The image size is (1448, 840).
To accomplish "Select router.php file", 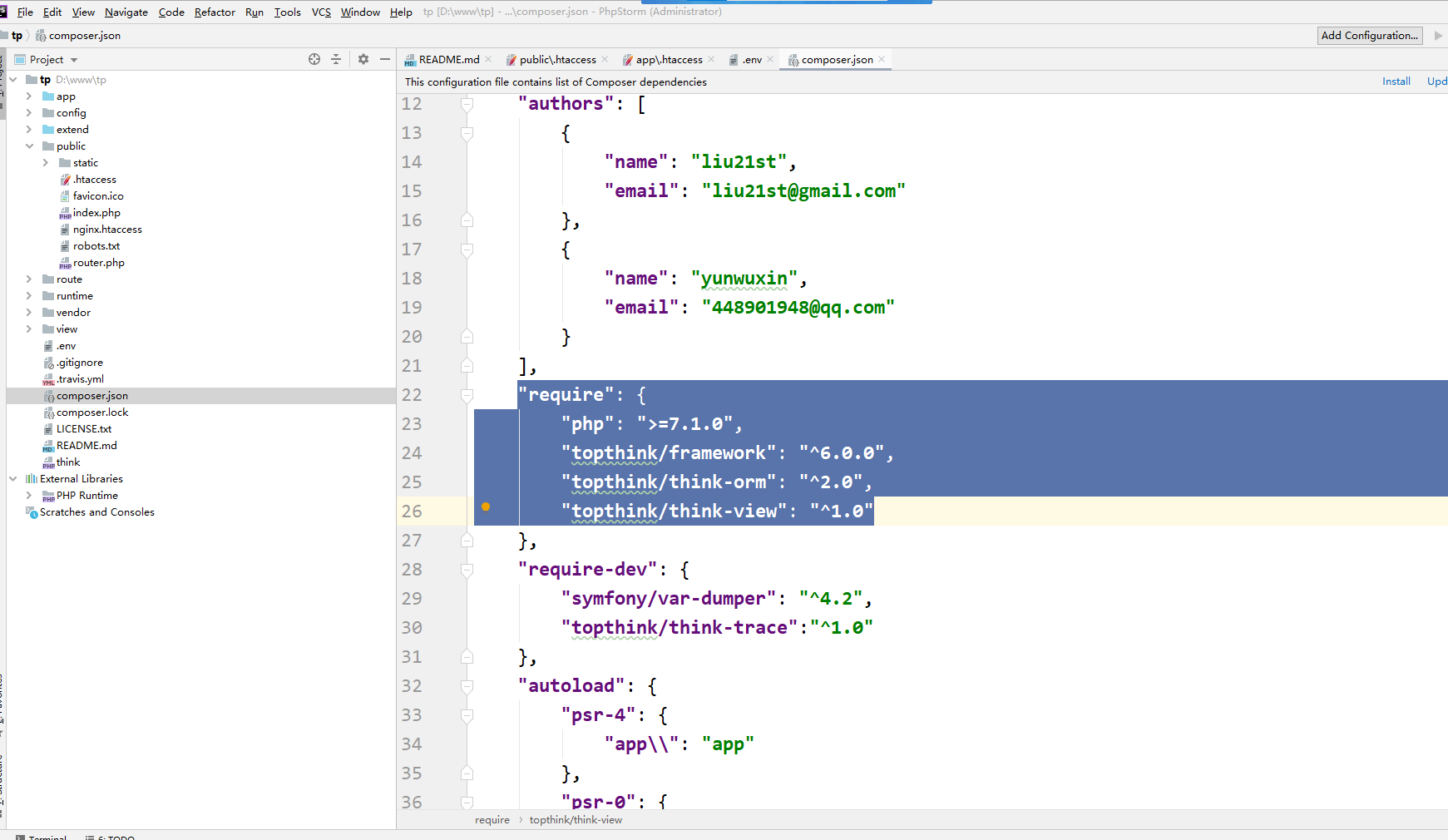I will tap(99, 263).
